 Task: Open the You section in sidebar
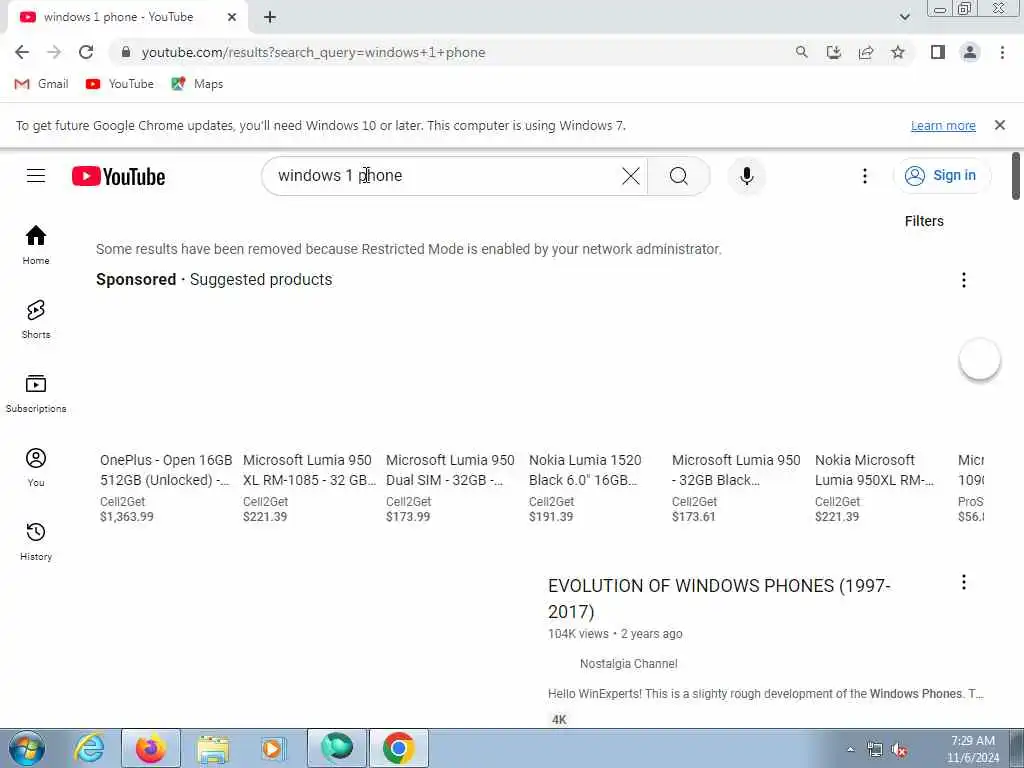click(x=36, y=467)
